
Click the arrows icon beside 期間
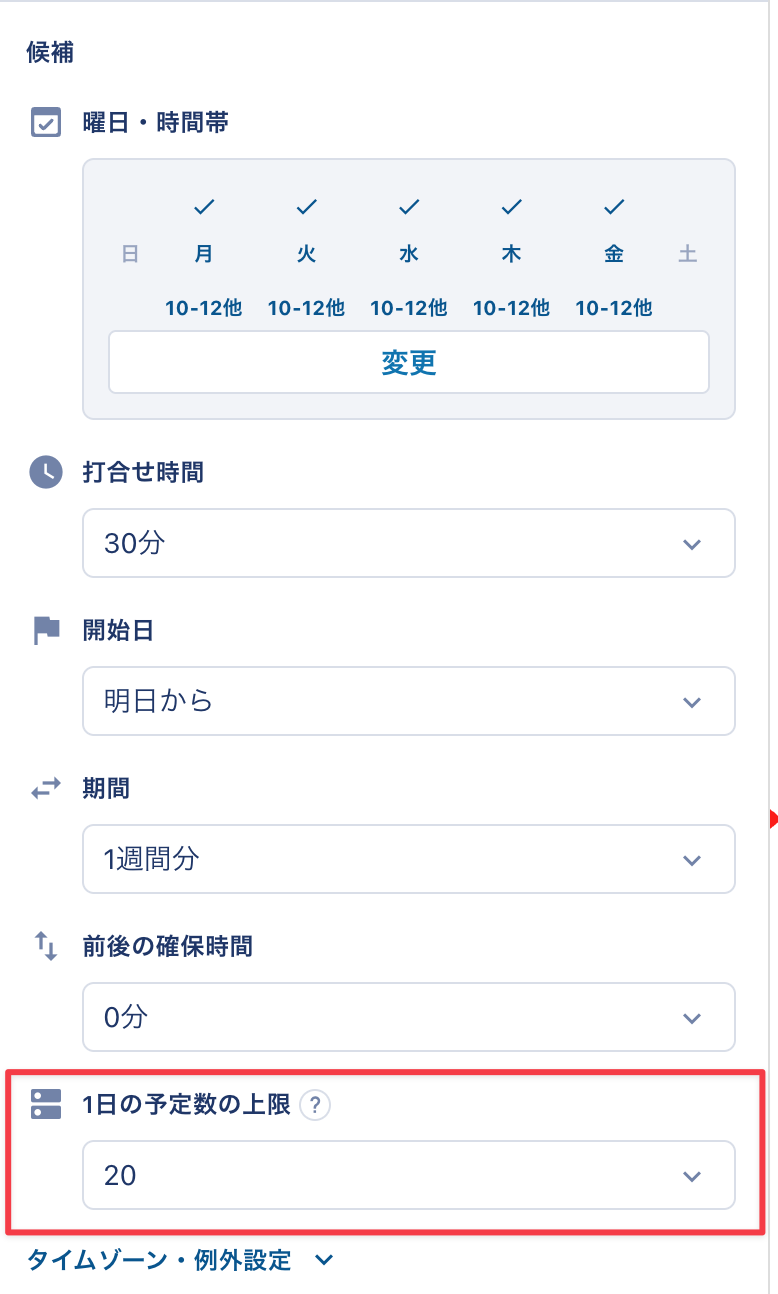(46, 789)
